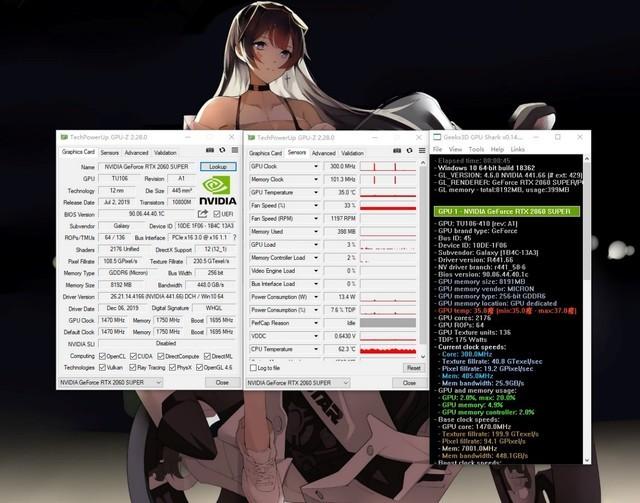Image resolution: width=640 pixels, height=503 pixels.
Task: Click refresh icon in Sensors GPU-Z window
Action: click(409, 151)
